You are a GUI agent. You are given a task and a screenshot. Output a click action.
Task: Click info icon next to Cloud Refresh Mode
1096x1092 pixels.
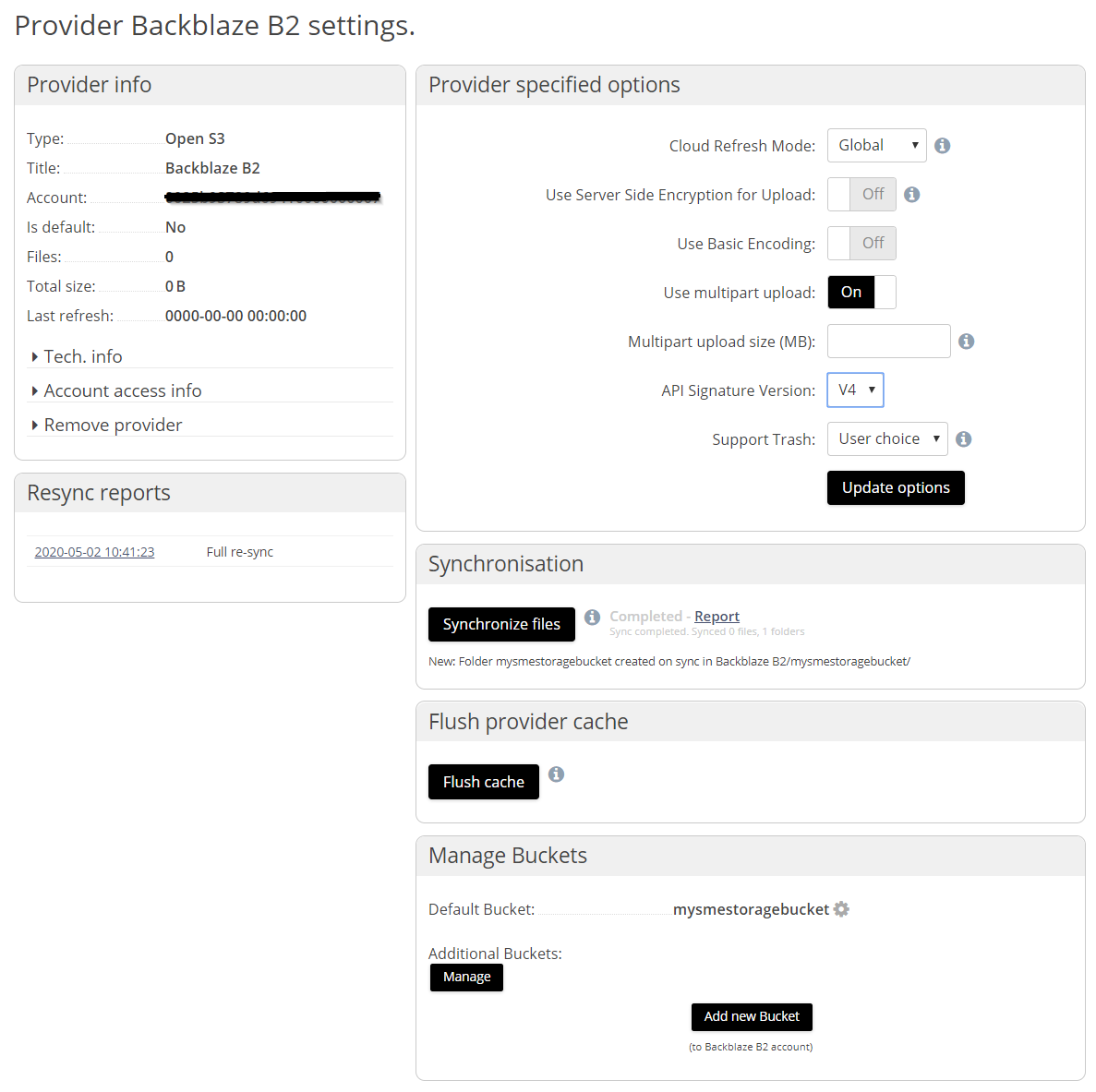coord(942,145)
